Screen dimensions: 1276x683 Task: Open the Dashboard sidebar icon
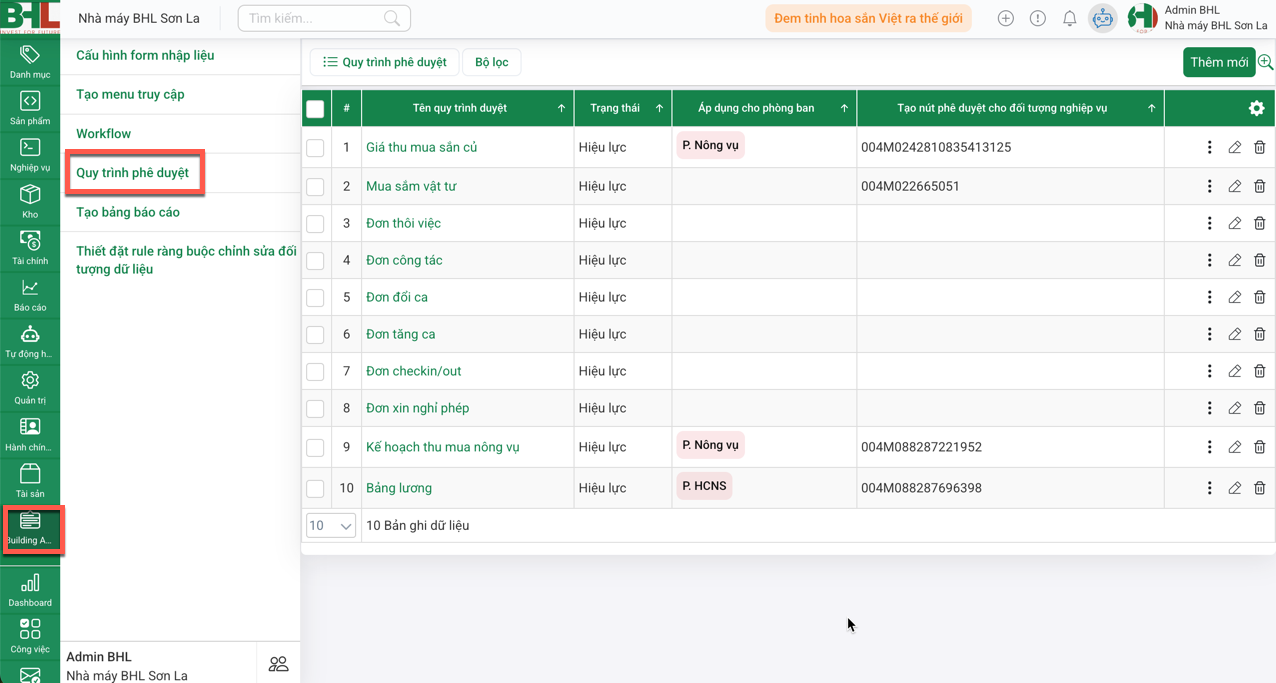coord(30,589)
